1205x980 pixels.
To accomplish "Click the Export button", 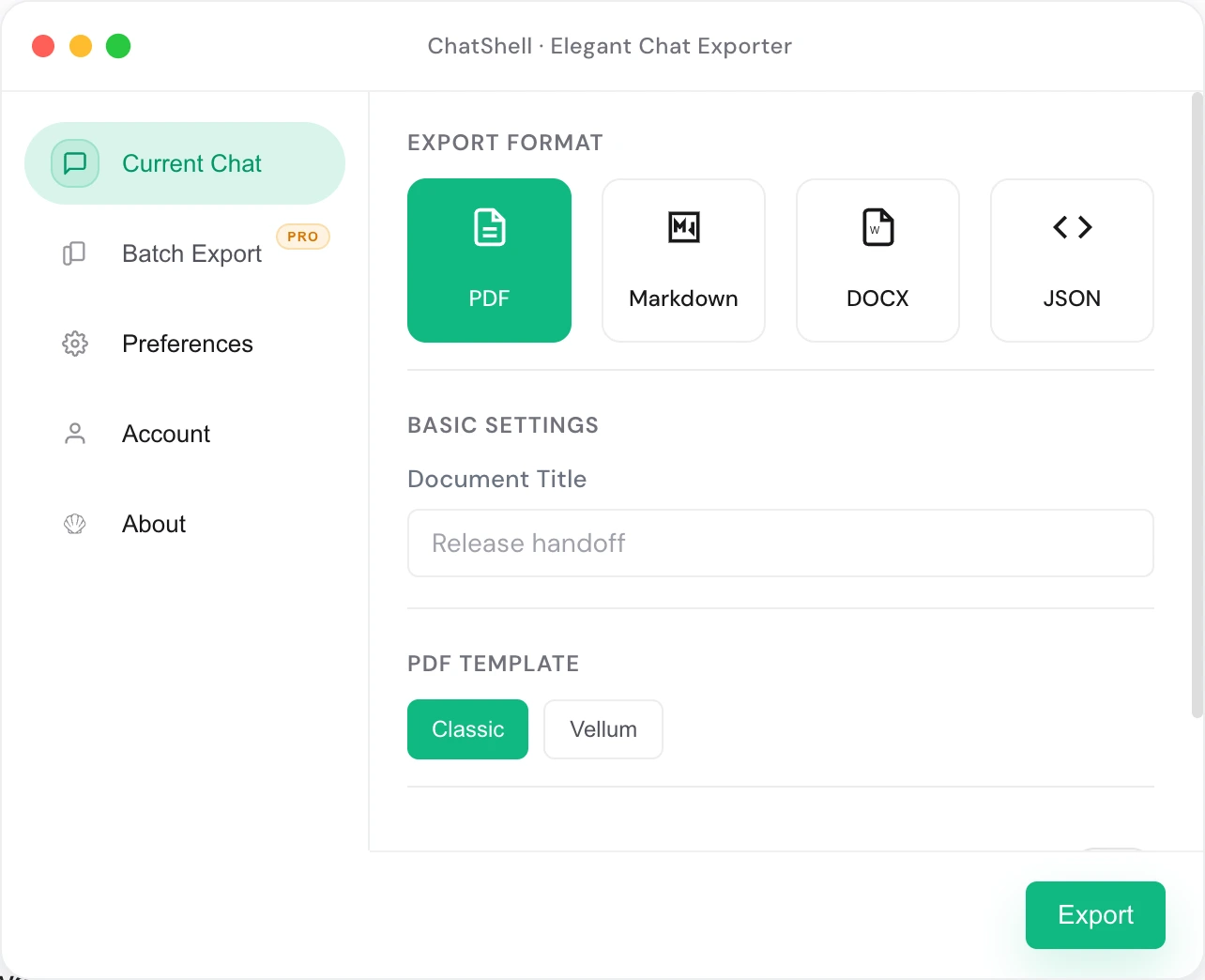I will click(1095, 915).
